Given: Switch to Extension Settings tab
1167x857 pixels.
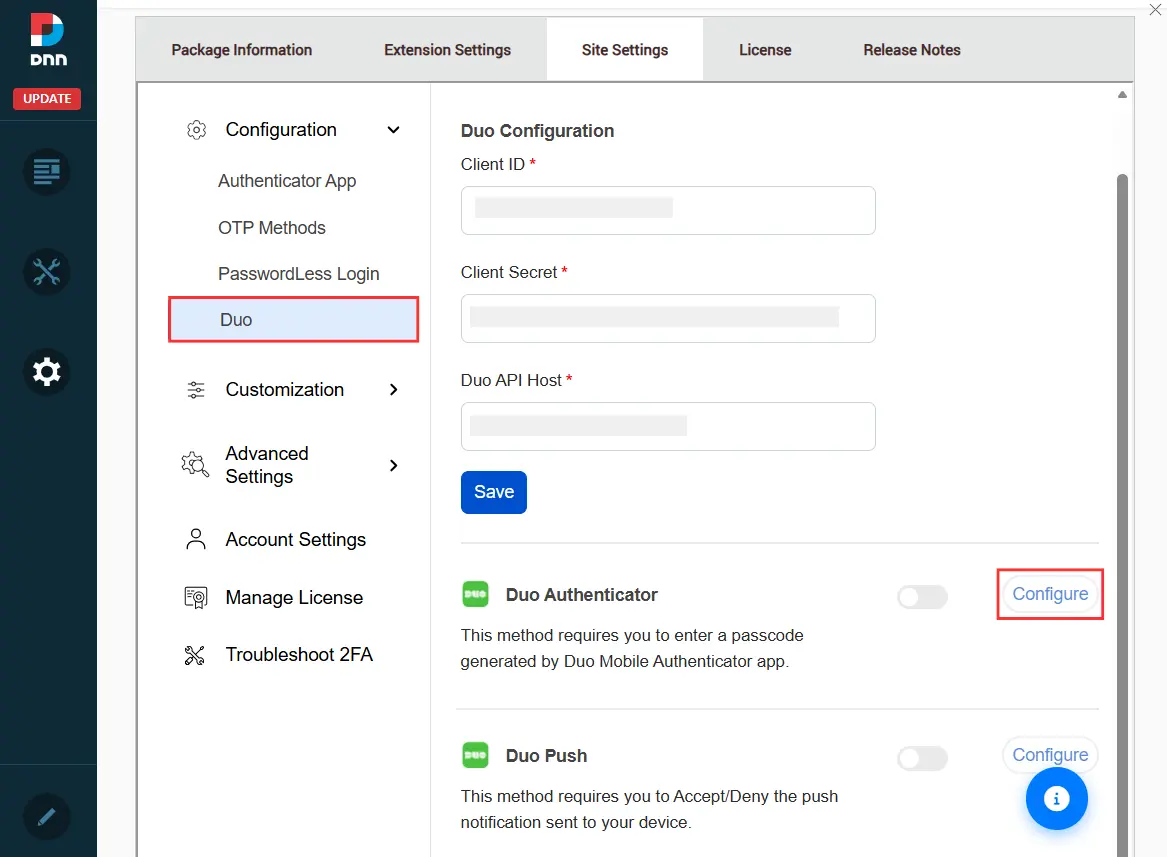Looking at the screenshot, I should point(447,50).
